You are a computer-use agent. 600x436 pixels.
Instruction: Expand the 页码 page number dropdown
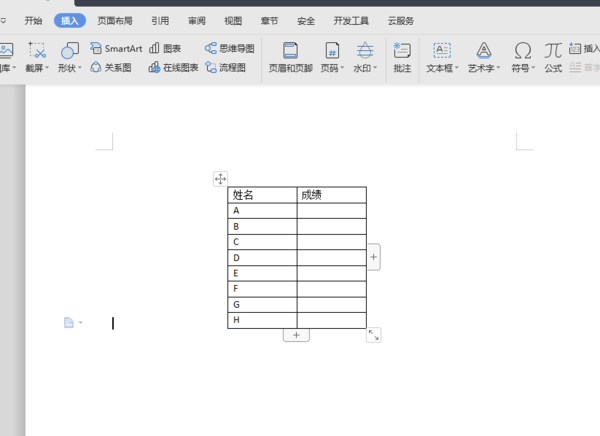[x=332, y=57]
